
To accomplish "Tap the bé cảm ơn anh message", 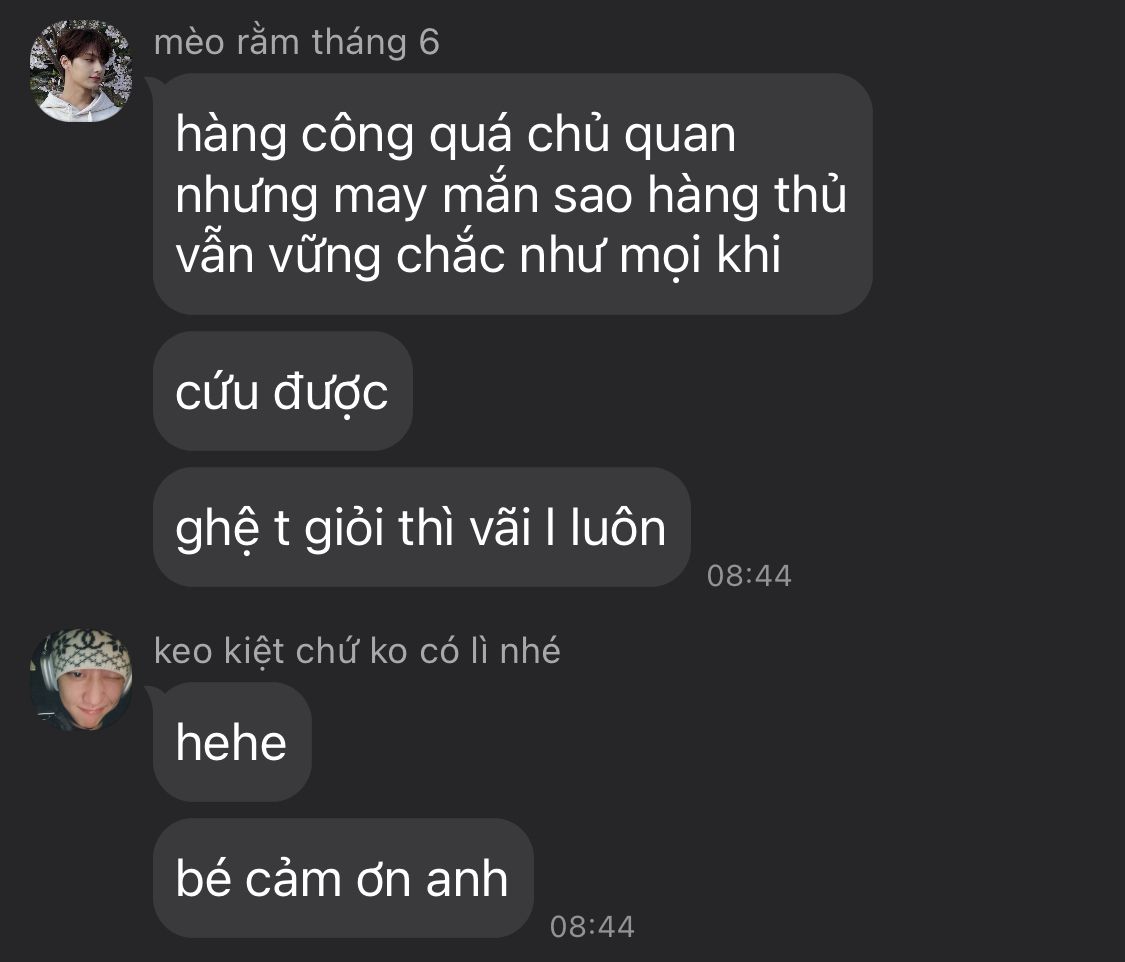I will point(343,878).
